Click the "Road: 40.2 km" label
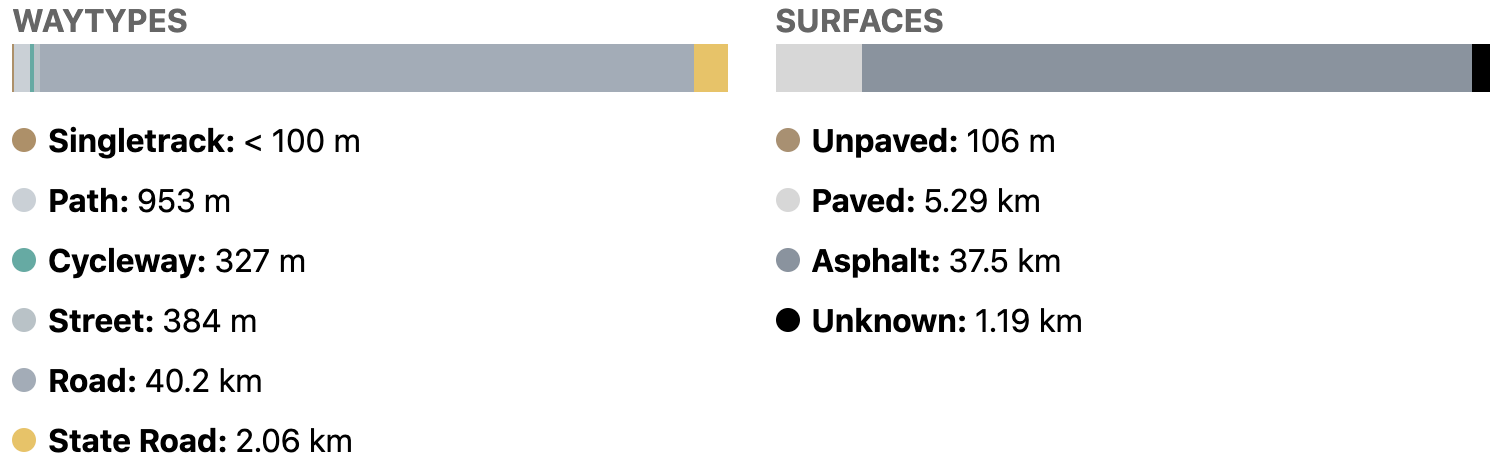Image resolution: width=1502 pixels, height=474 pixels. pyautogui.click(x=155, y=381)
